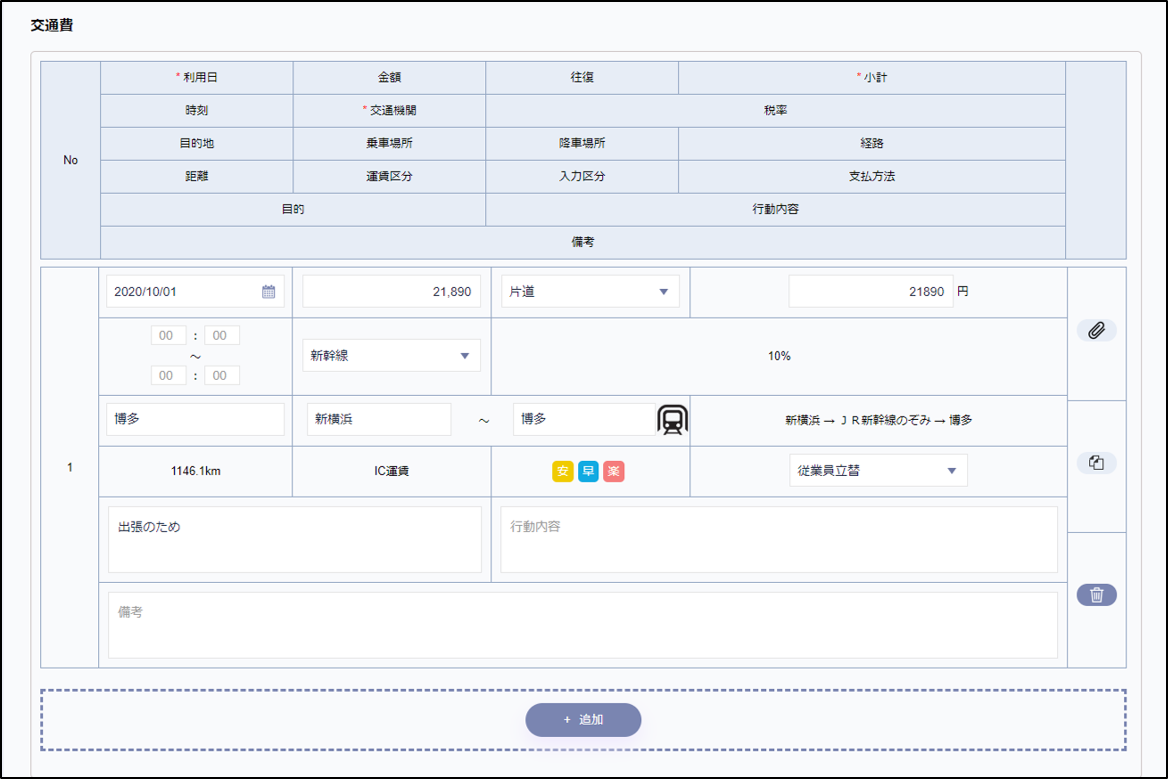The image size is (1168, 779).
Task: Open the calendar date picker icon
Action: pos(268,292)
